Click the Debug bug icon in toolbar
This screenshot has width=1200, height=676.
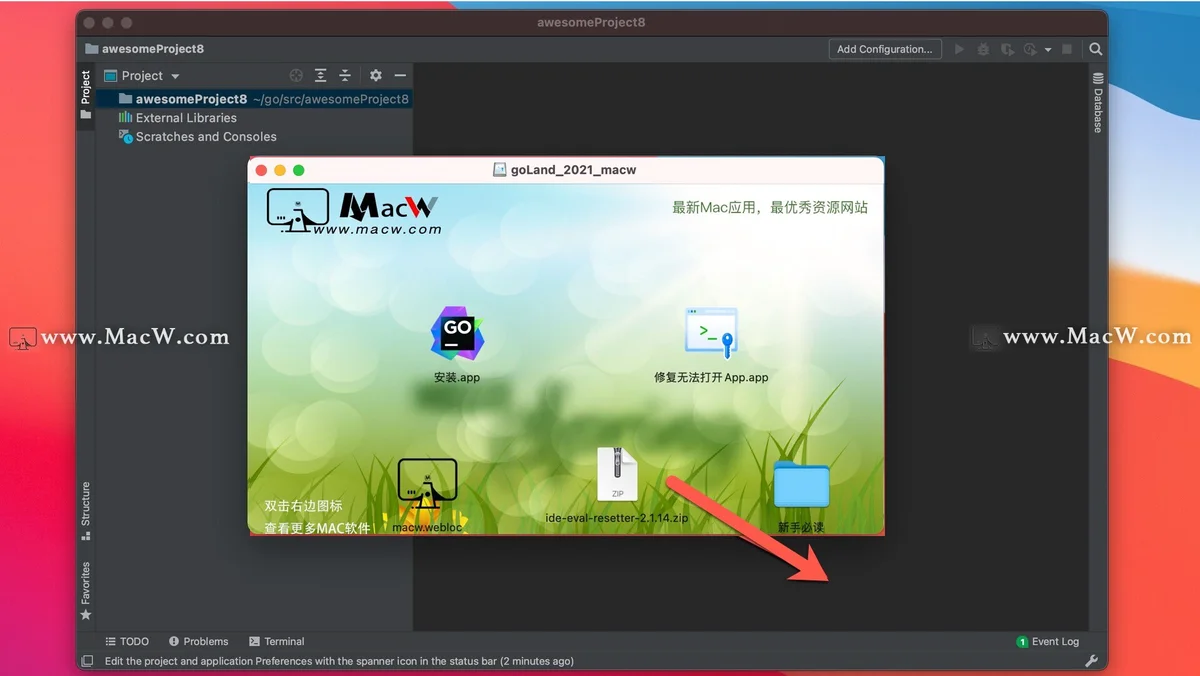tap(983, 49)
